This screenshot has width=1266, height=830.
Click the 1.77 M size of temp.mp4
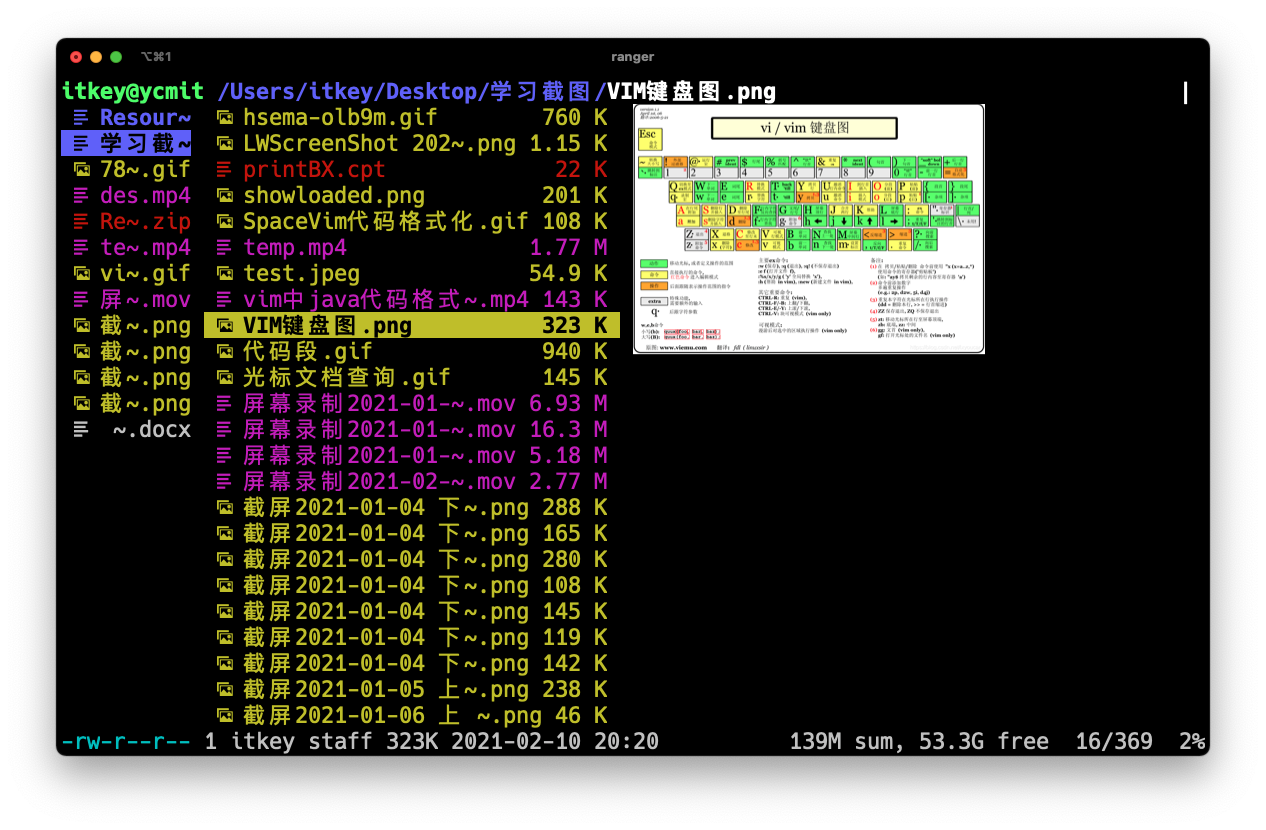[x=568, y=248]
